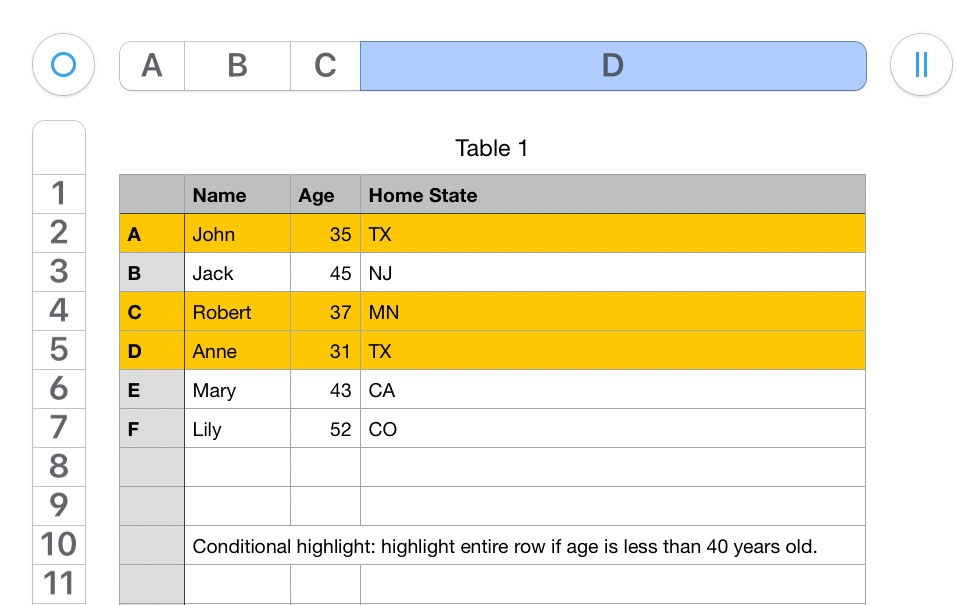The image size is (958, 605).
Task: Select the Age header cell
Action: click(x=325, y=195)
